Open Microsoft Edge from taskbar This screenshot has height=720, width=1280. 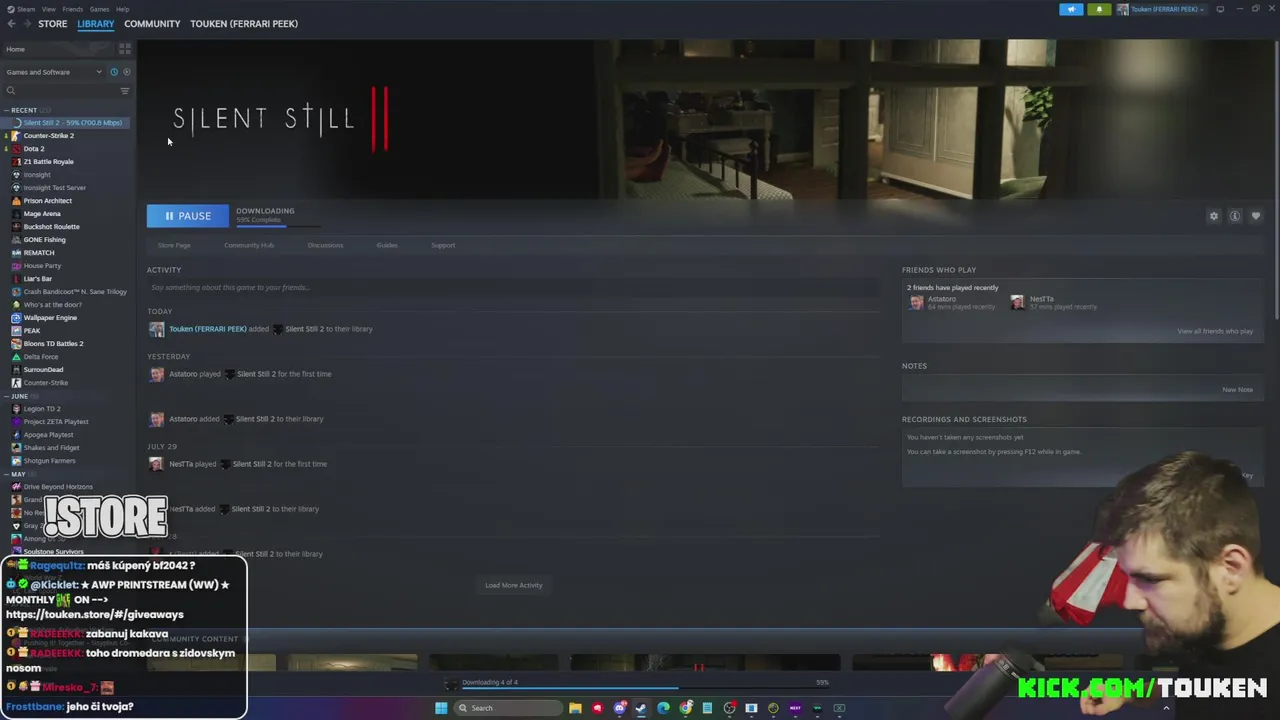coord(663,708)
